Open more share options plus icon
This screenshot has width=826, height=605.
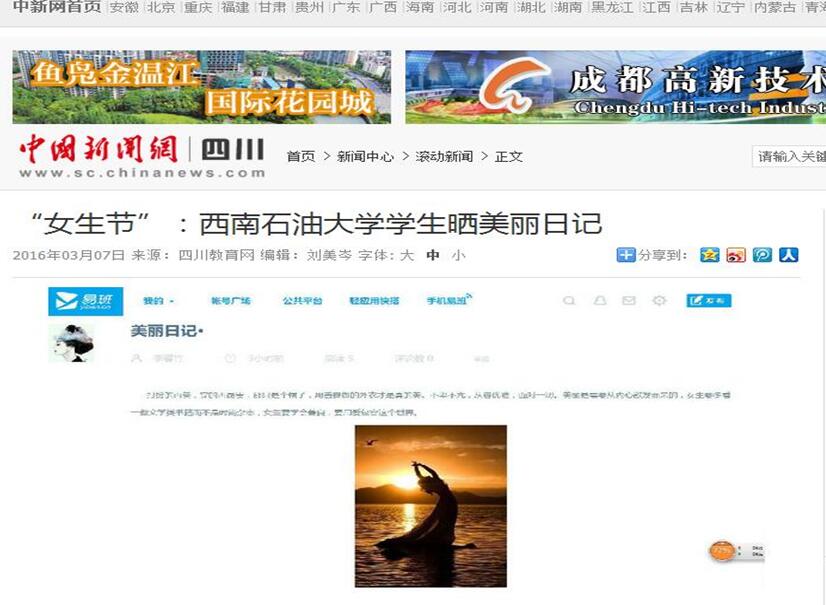[626, 255]
